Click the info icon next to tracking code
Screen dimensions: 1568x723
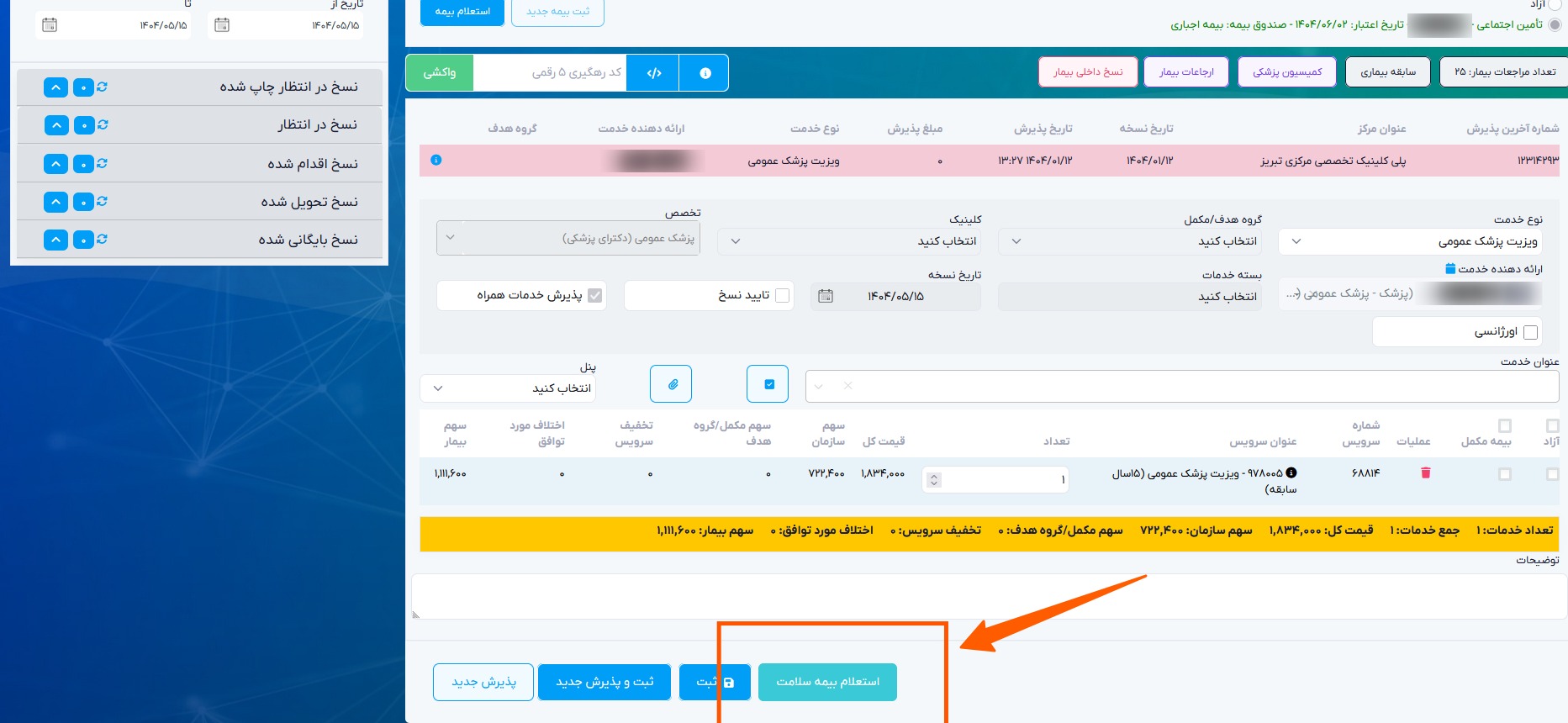point(705,73)
